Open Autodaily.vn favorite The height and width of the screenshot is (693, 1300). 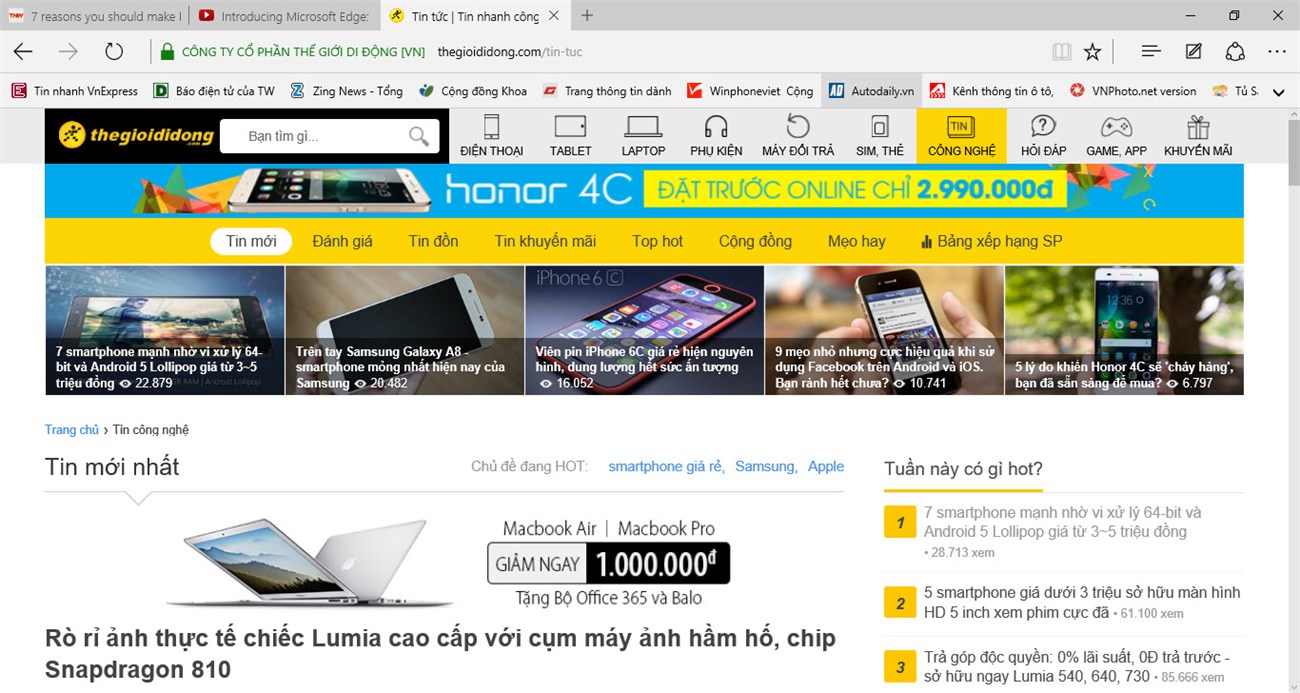coord(871,91)
